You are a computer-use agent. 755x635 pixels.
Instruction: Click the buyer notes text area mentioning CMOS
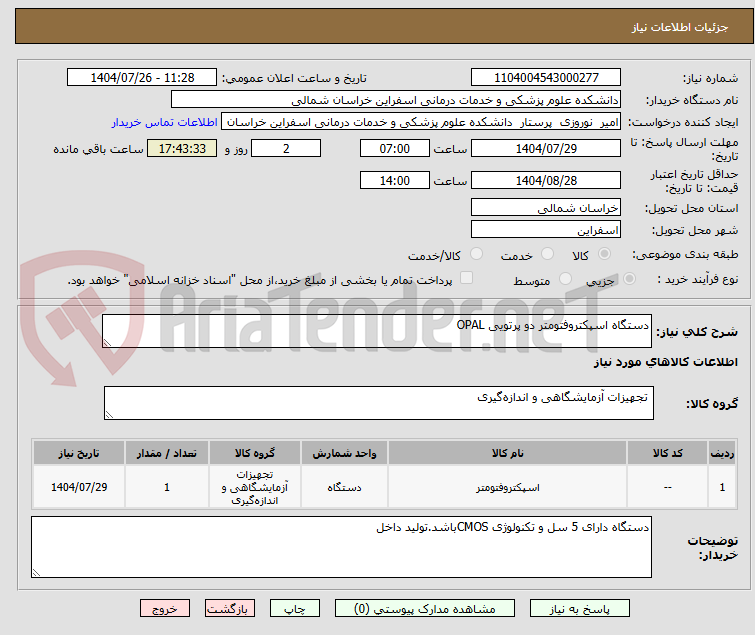coord(341,547)
